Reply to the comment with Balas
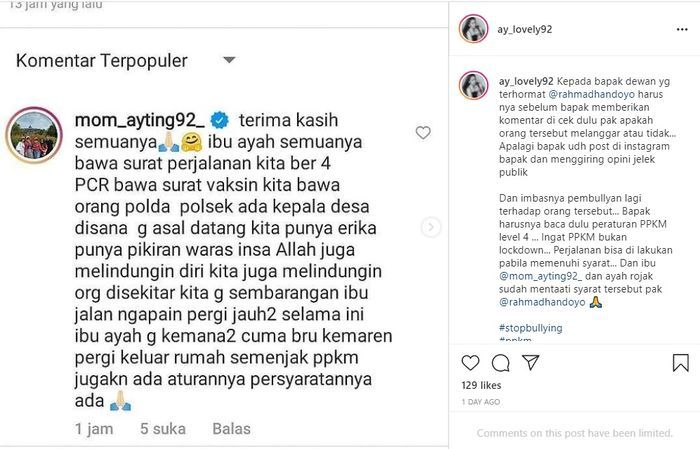Image resolution: width=700 pixels, height=449 pixels. point(231,428)
